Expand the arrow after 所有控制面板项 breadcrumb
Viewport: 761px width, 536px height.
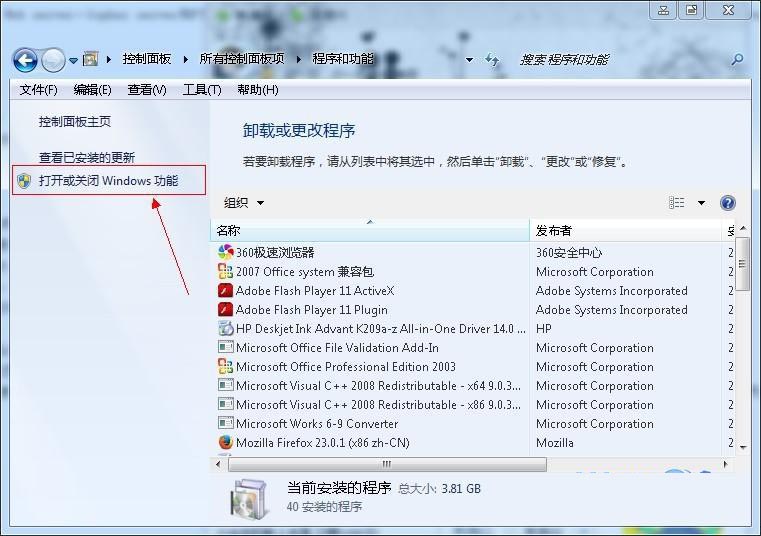coord(298,60)
